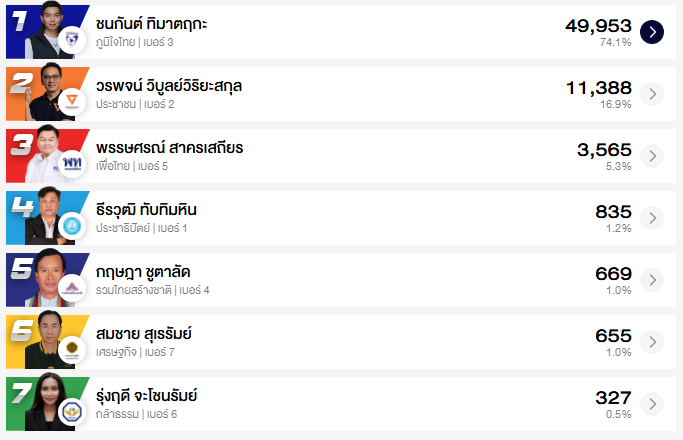Click the รวมไทยสร้างชาติ party logo

[71, 288]
